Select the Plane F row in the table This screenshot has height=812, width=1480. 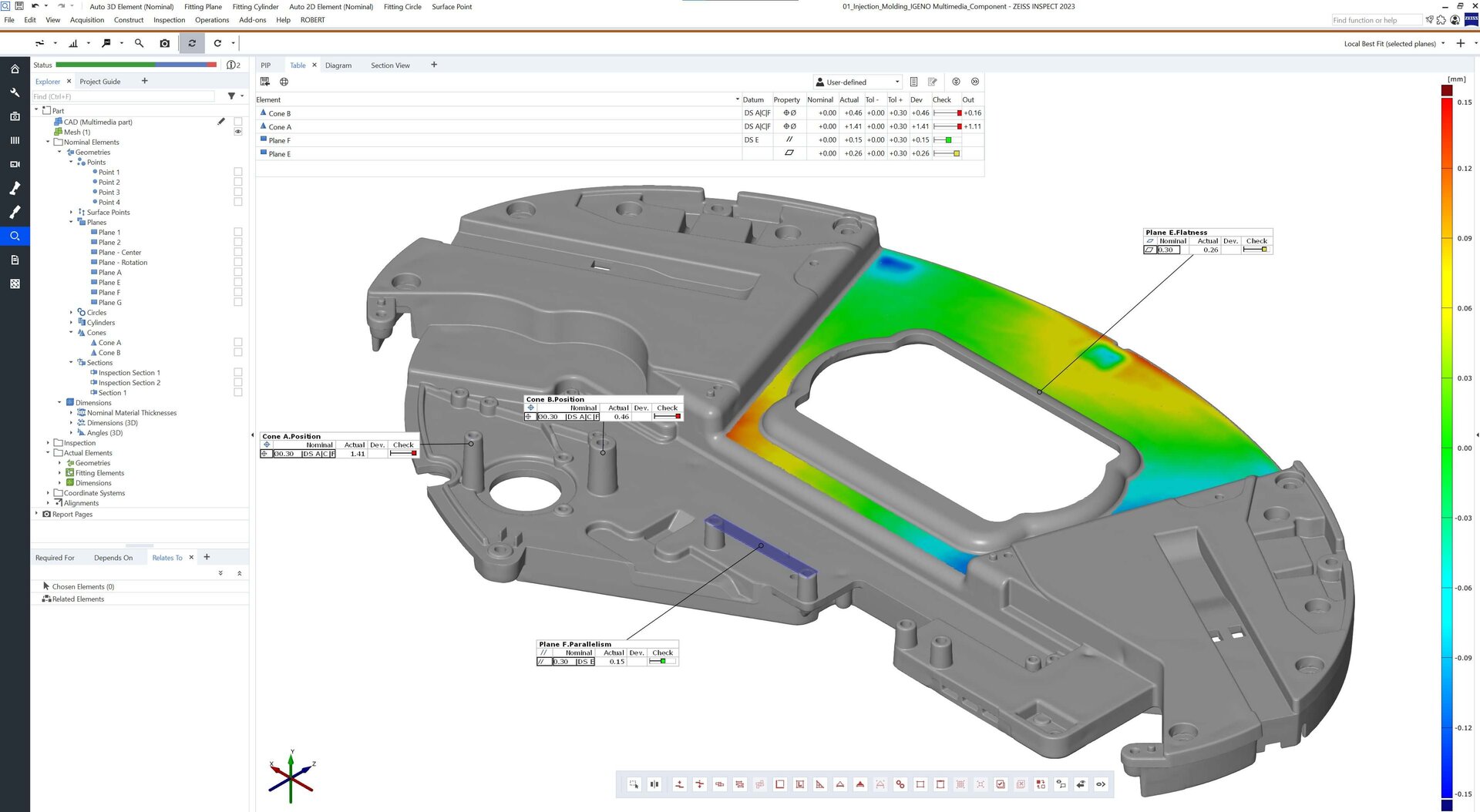(x=620, y=140)
